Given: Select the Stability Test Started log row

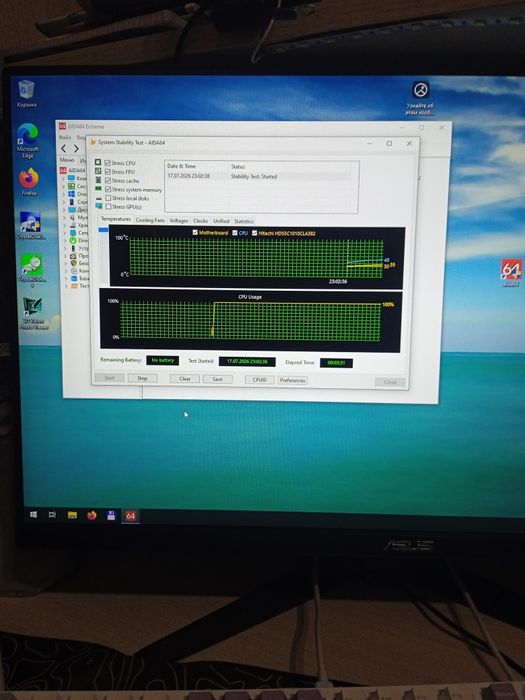Looking at the screenshot, I should (259, 176).
